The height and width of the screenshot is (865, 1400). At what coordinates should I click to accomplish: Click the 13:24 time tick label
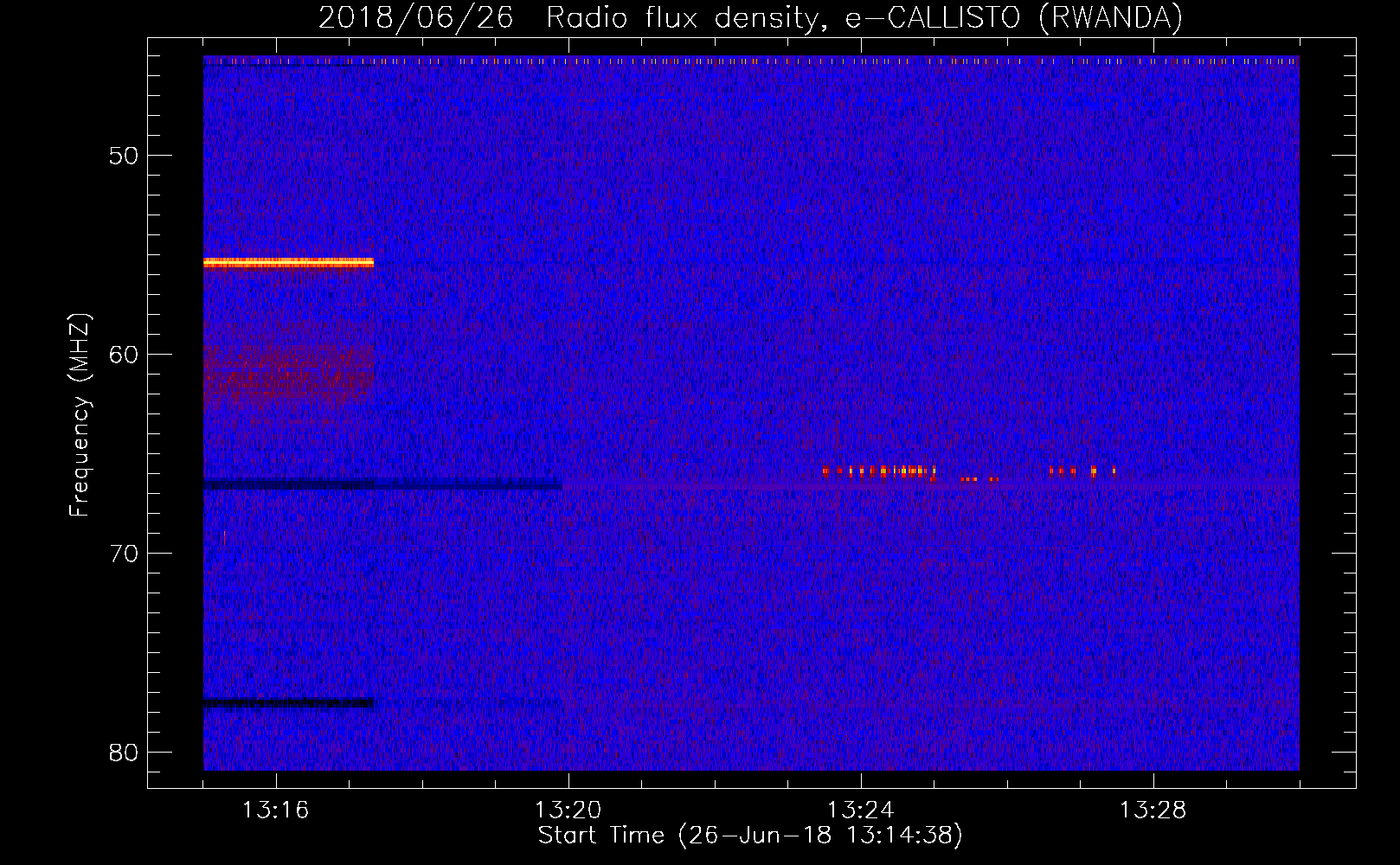[x=860, y=811]
